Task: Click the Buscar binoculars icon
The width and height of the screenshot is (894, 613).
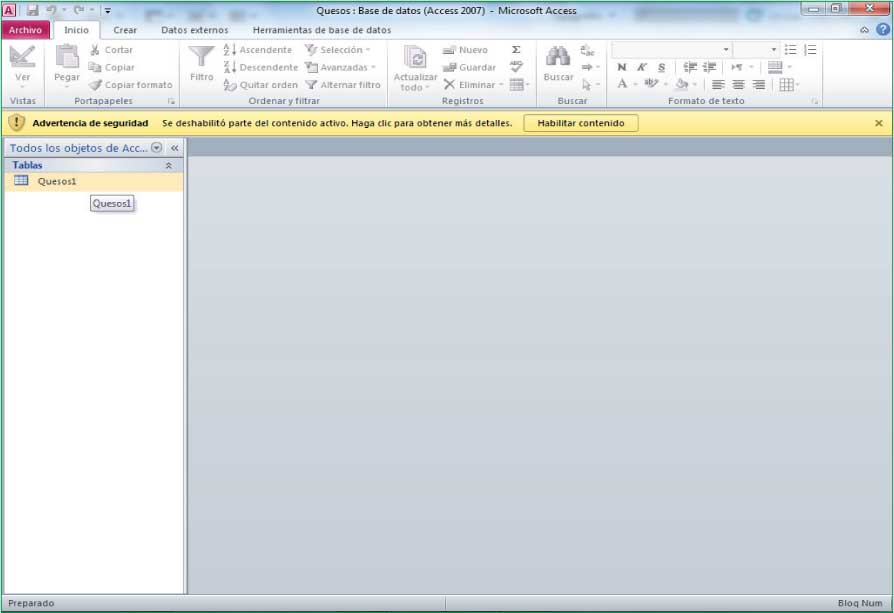Action: pos(558,58)
